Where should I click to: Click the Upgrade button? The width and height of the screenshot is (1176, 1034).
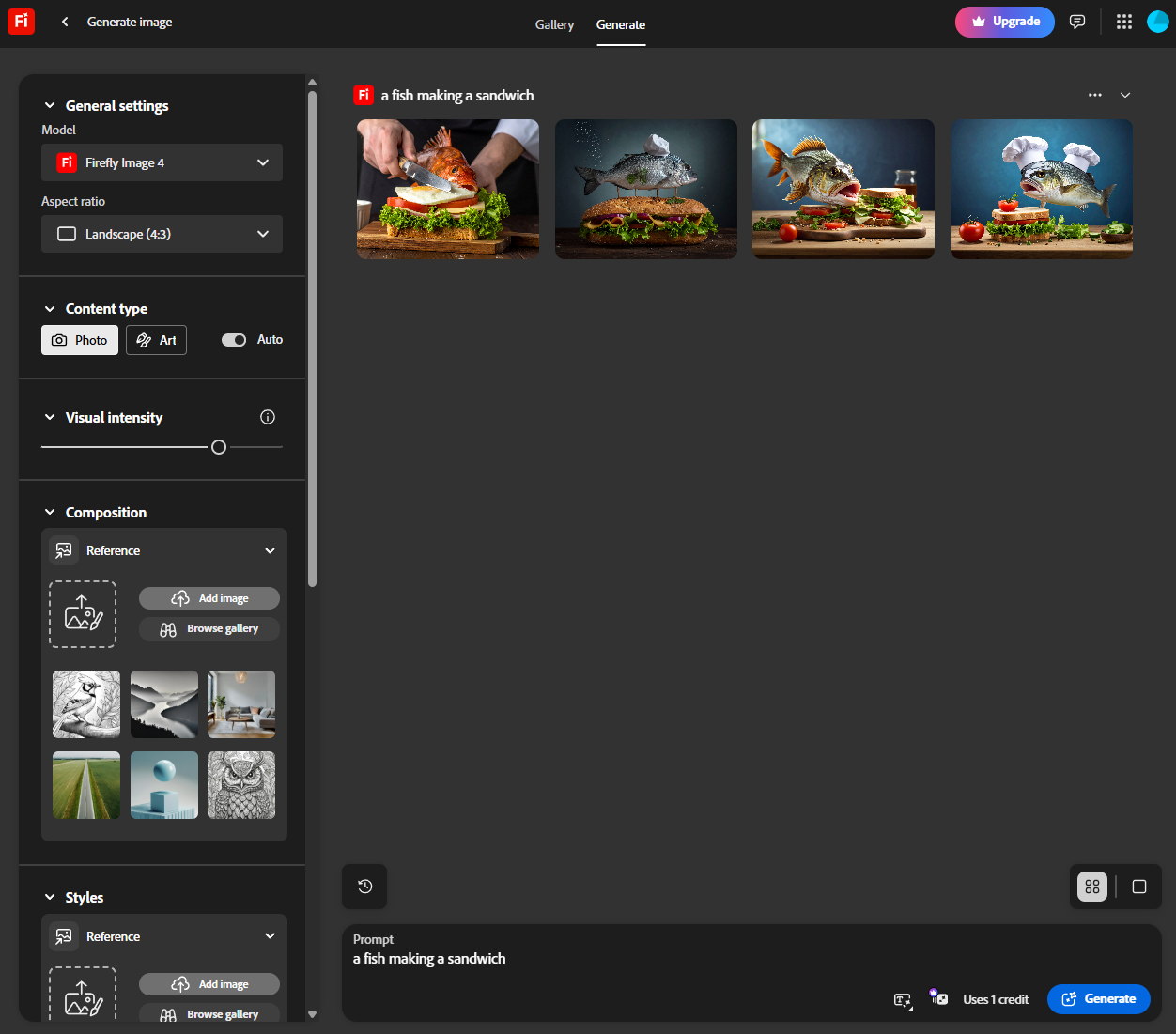tap(1004, 22)
